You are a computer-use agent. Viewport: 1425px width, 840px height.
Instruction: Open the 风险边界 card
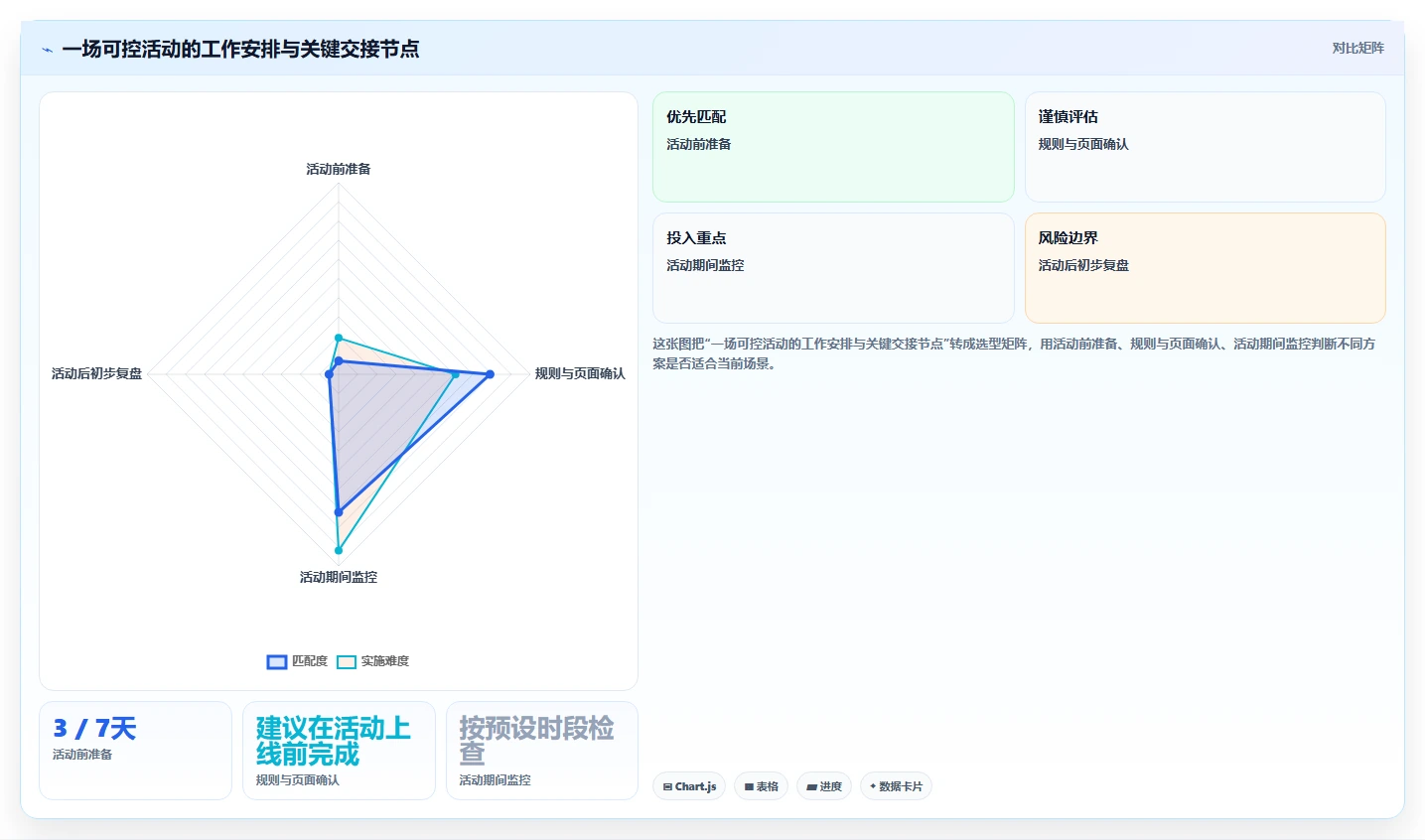coord(1205,268)
